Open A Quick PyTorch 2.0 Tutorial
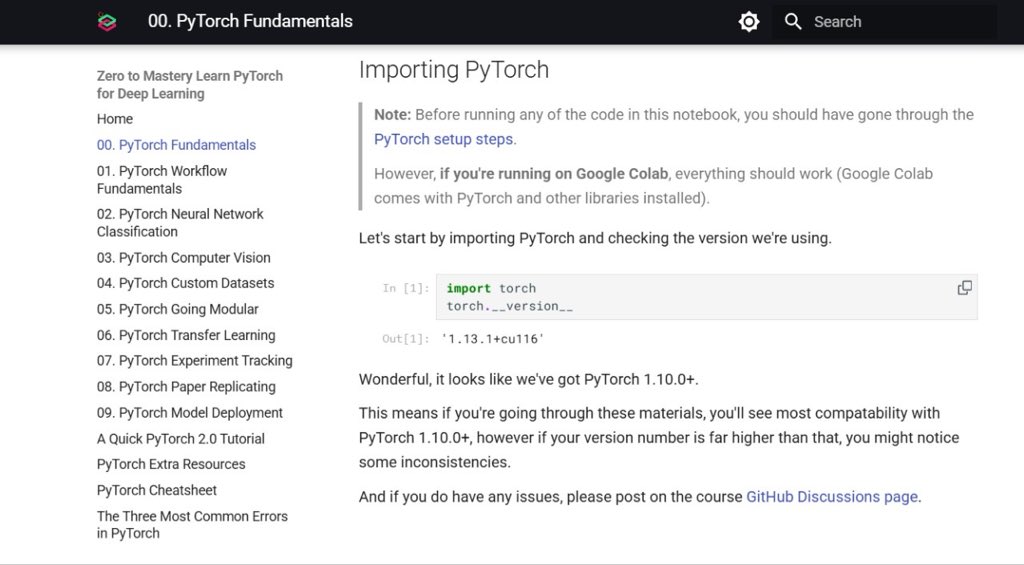1024x565 pixels. pyautogui.click(x=181, y=439)
